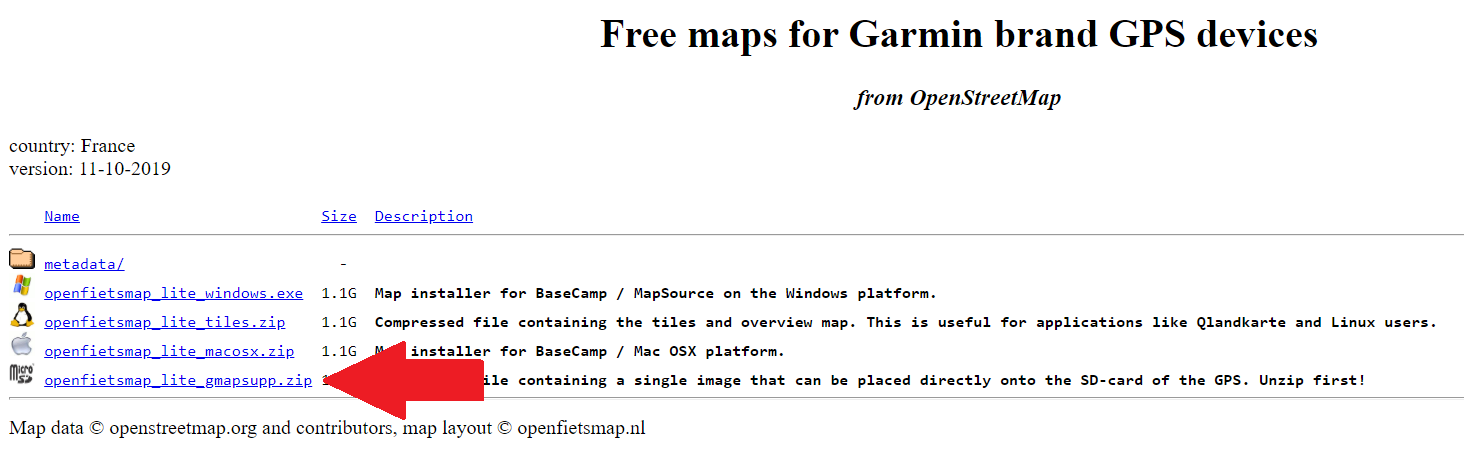Image resolution: width=1464 pixels, height=462 pixels.
Task: Click the Linux penguin icon
Action: (22, 316)
